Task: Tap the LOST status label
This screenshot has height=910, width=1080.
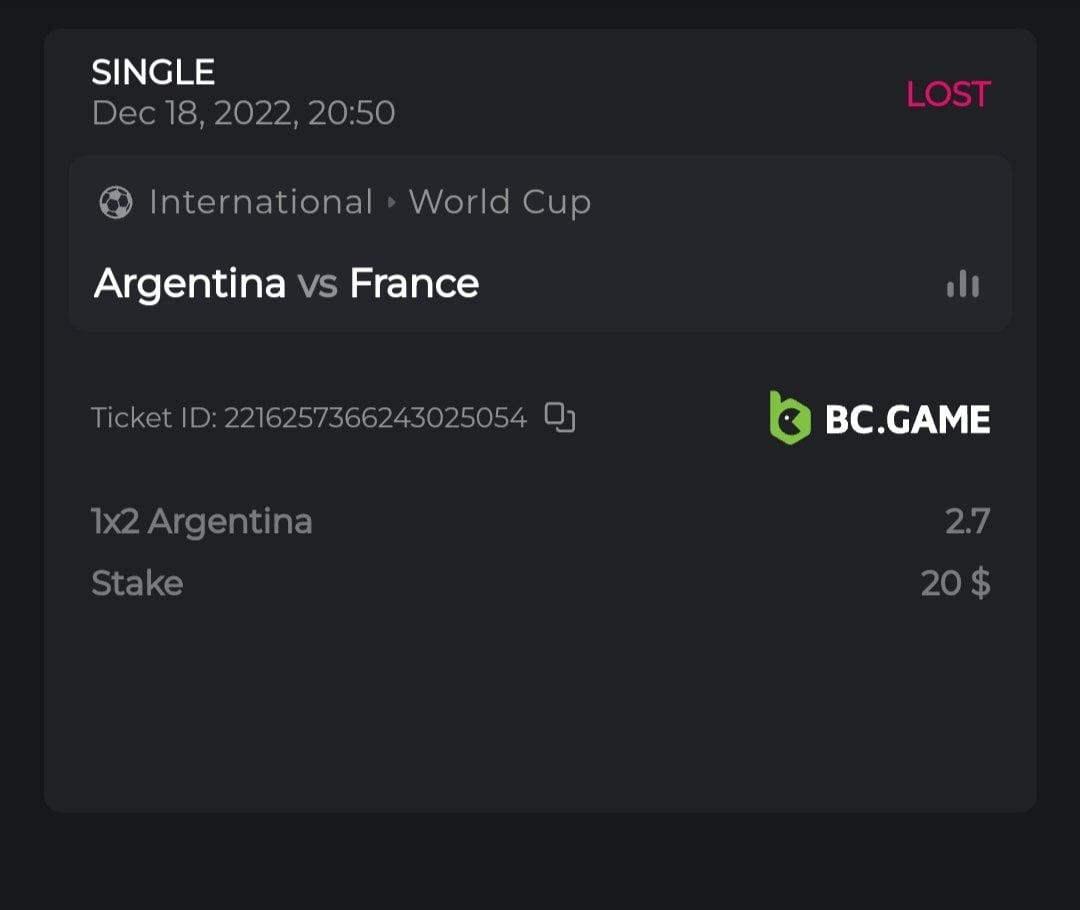Action: point(947,94)
